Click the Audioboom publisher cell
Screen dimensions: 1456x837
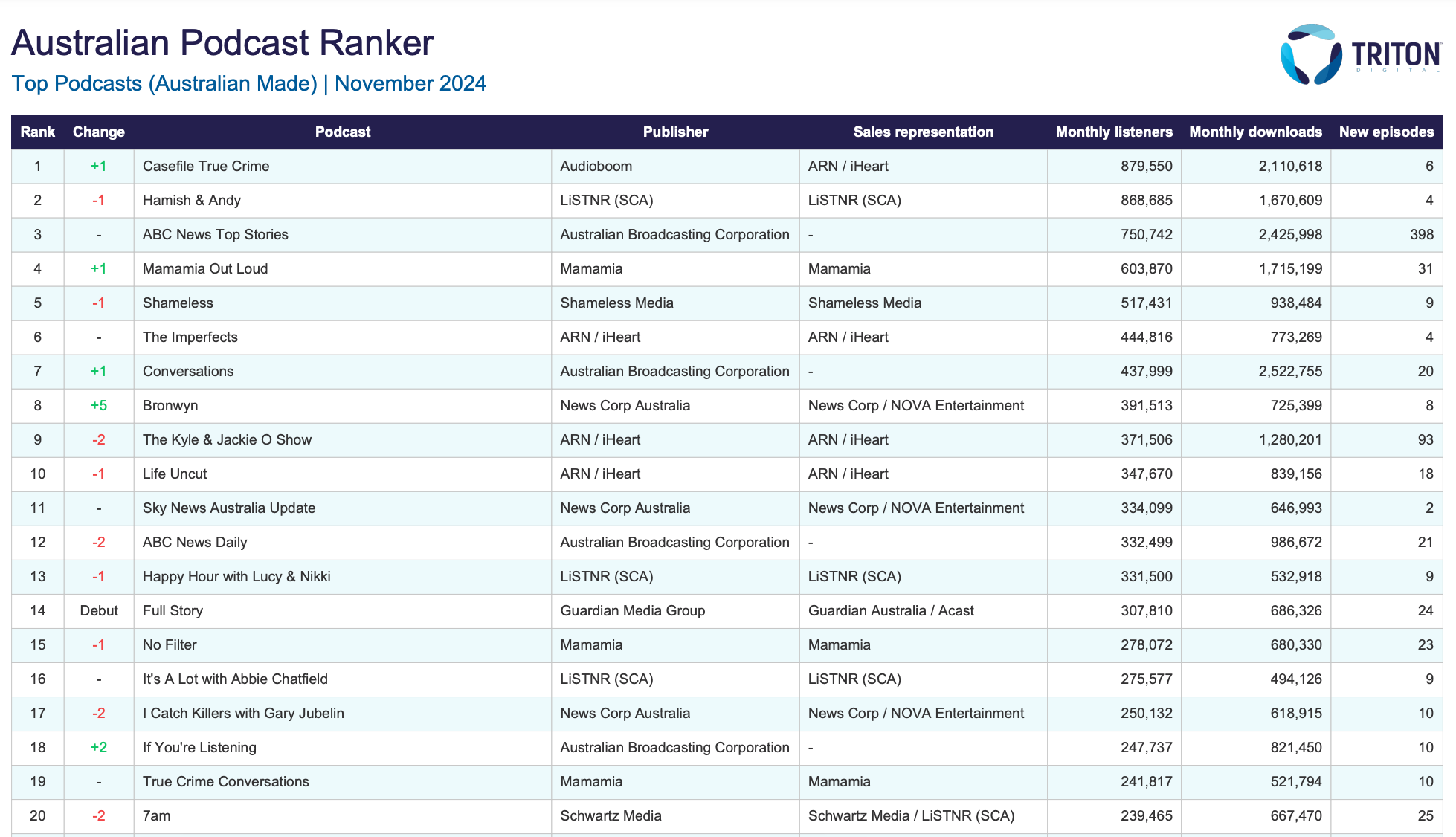click(x=675, y=166)
